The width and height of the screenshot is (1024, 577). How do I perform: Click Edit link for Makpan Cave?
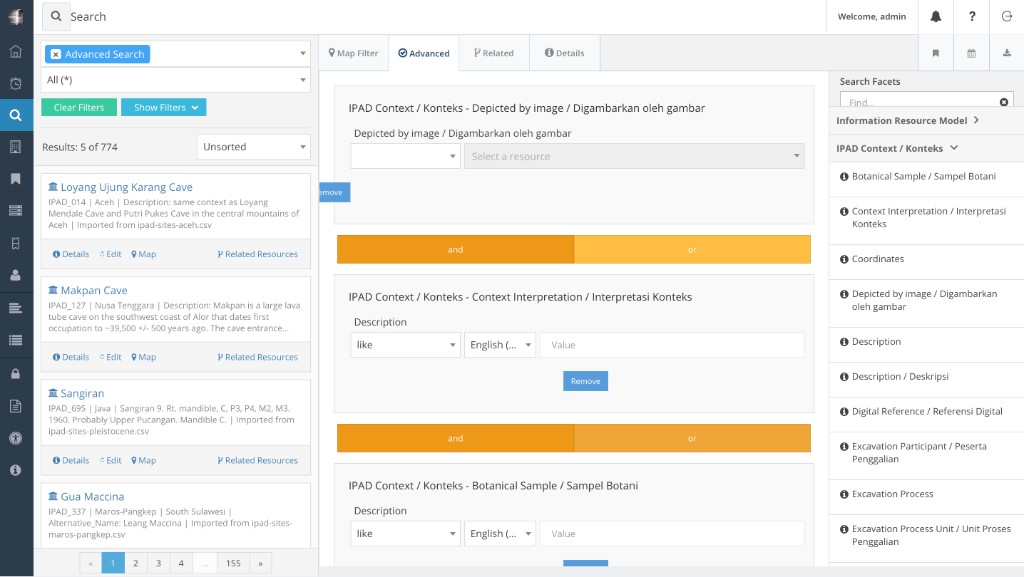[110, 357]
